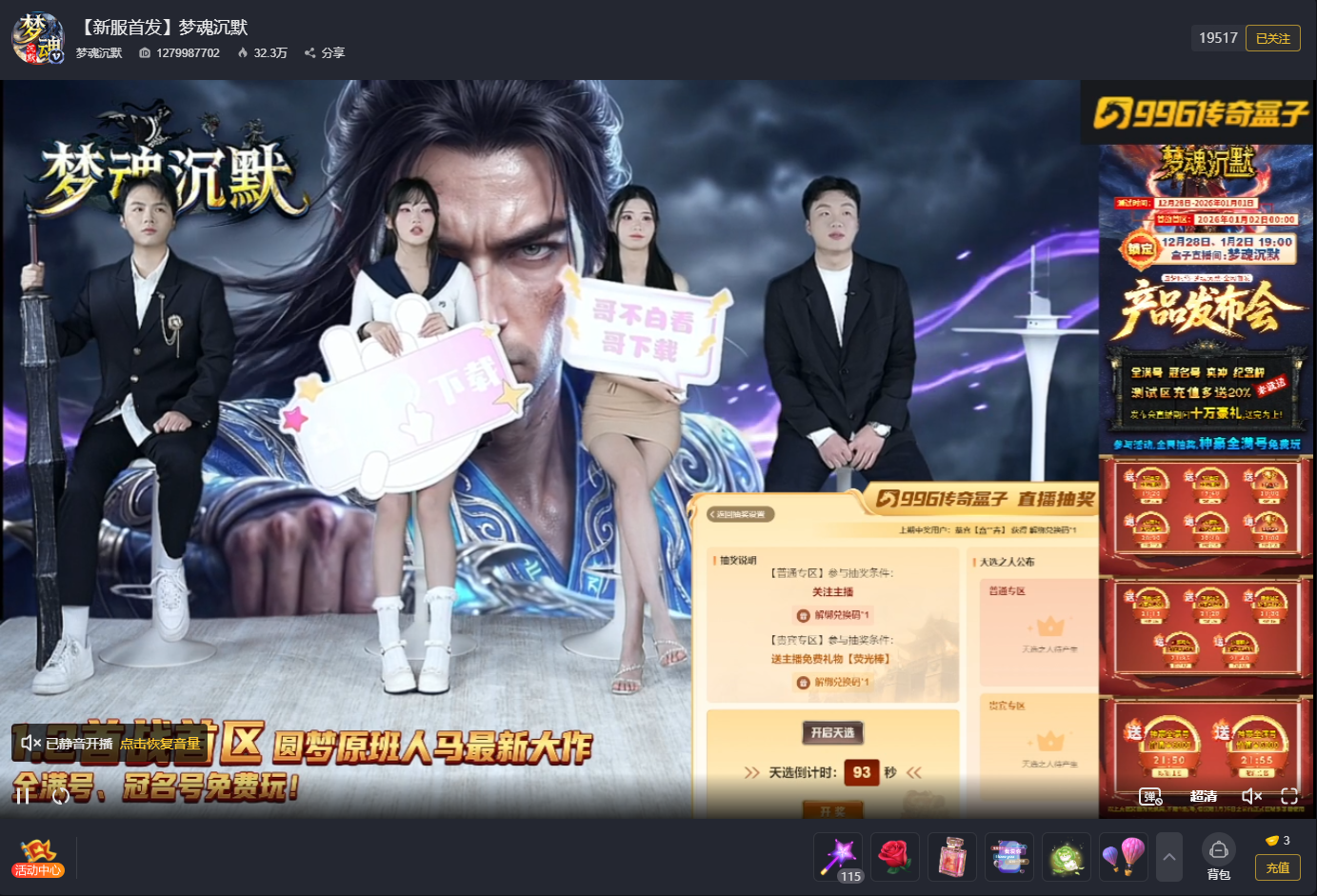The height and width of the screenshot is (896, 1317).
Task: Click muted speaker icon beside 已静音开播
Action: click(x=30, y=743)
